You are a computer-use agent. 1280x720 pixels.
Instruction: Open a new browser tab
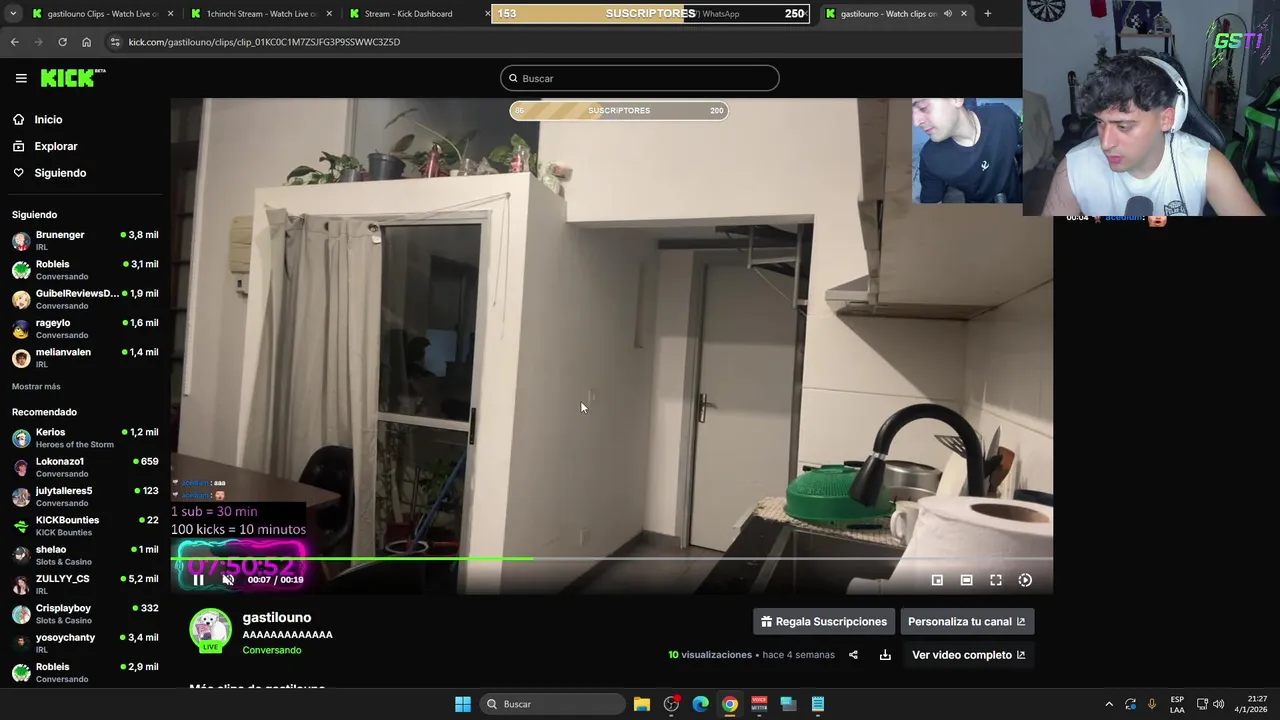pyautogui.click(x=987, y=14)
